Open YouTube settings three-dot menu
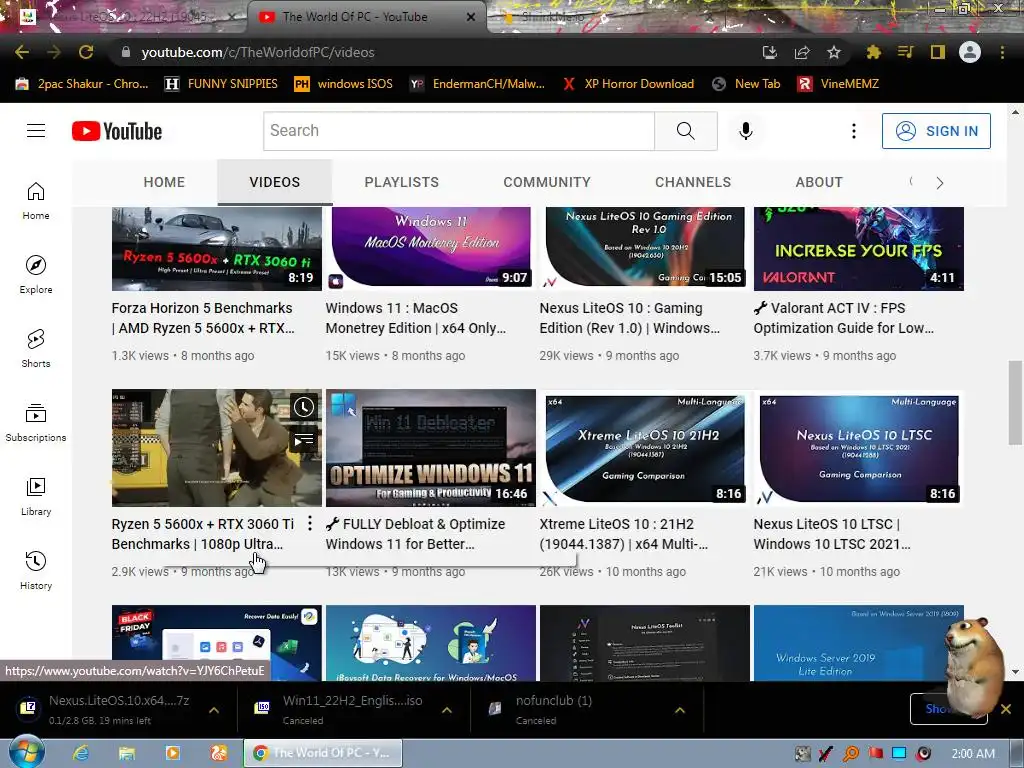This screenshot has width=1024, height=768. pyautogui.click(x=854, y=131)
